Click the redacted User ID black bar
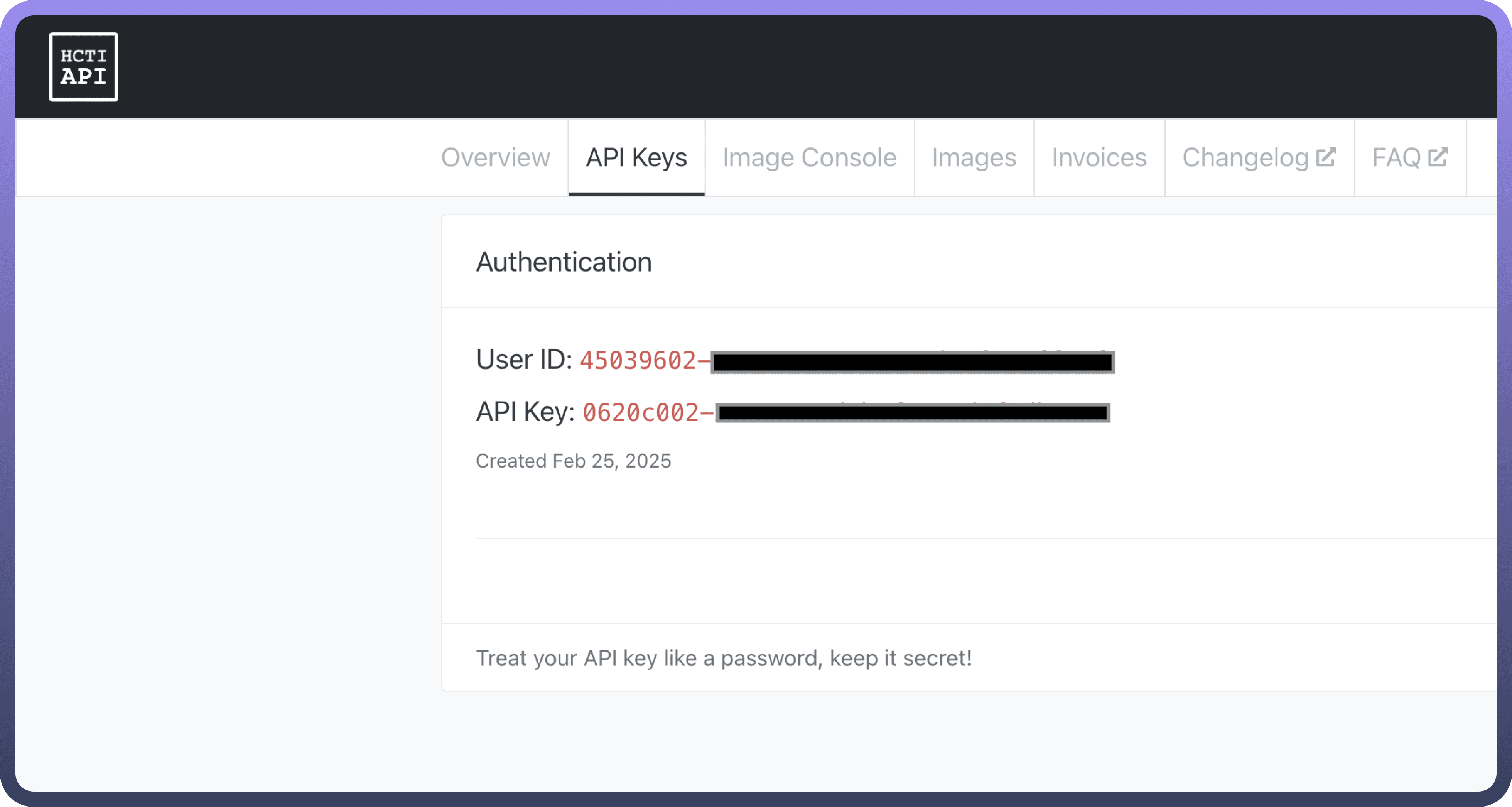 tap(912, 362)
